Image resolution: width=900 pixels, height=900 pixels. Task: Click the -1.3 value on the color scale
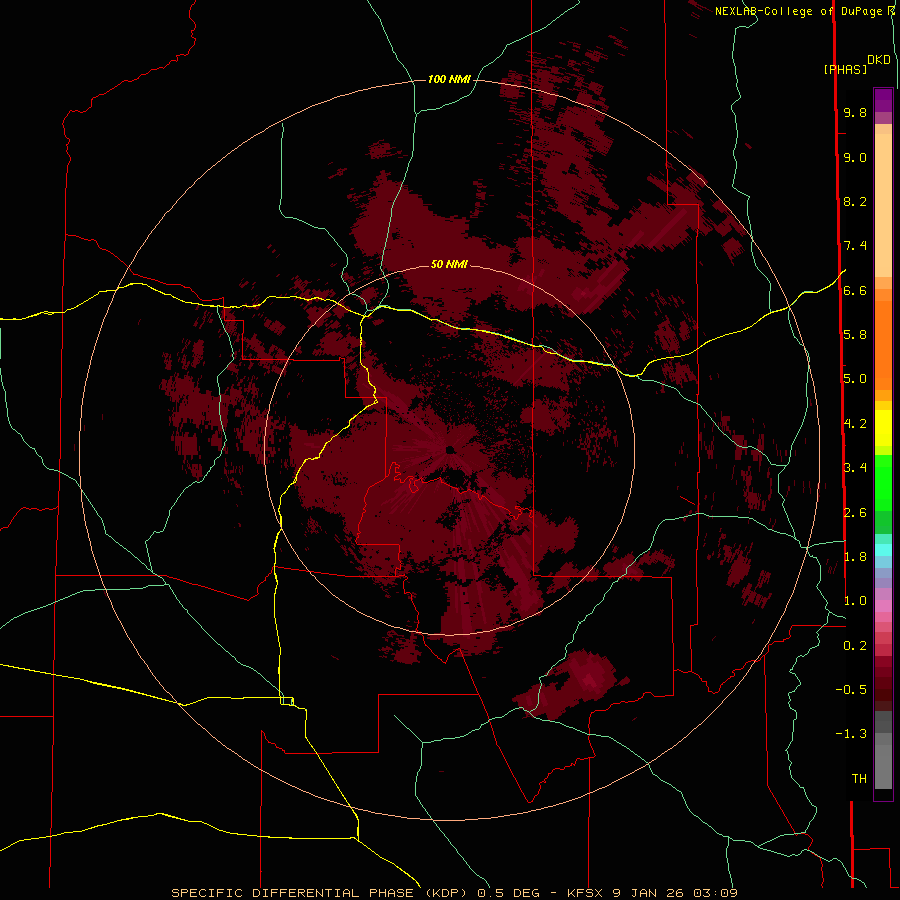[x=851, y=734]
